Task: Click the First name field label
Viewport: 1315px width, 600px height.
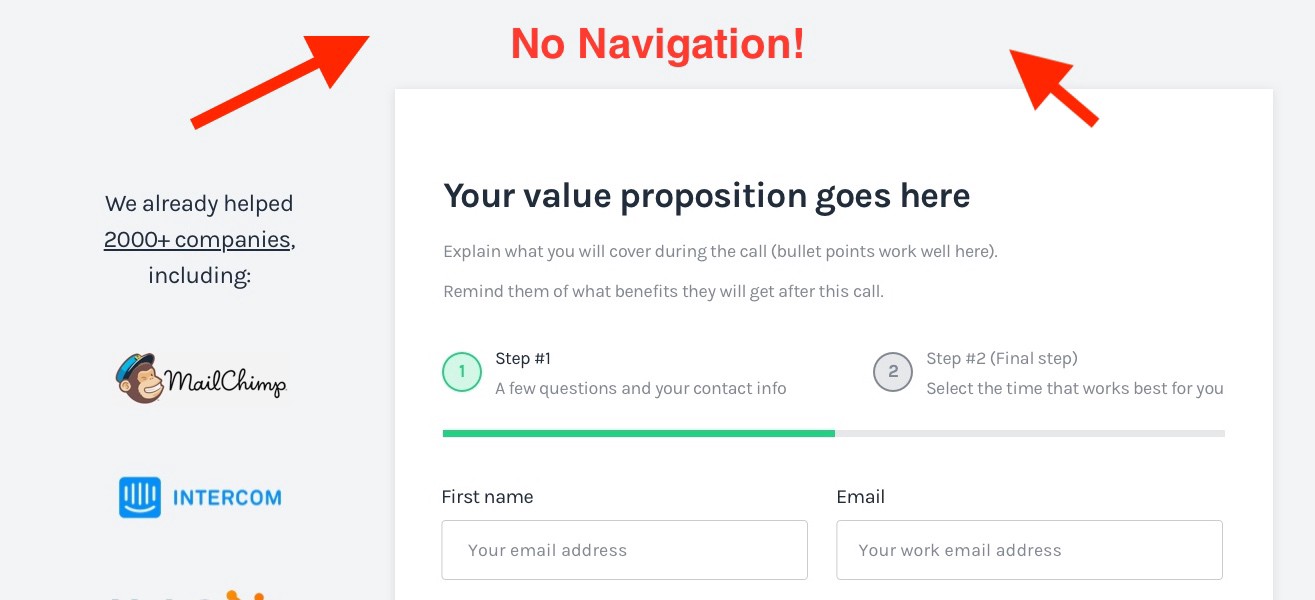Action: point(487,497)
